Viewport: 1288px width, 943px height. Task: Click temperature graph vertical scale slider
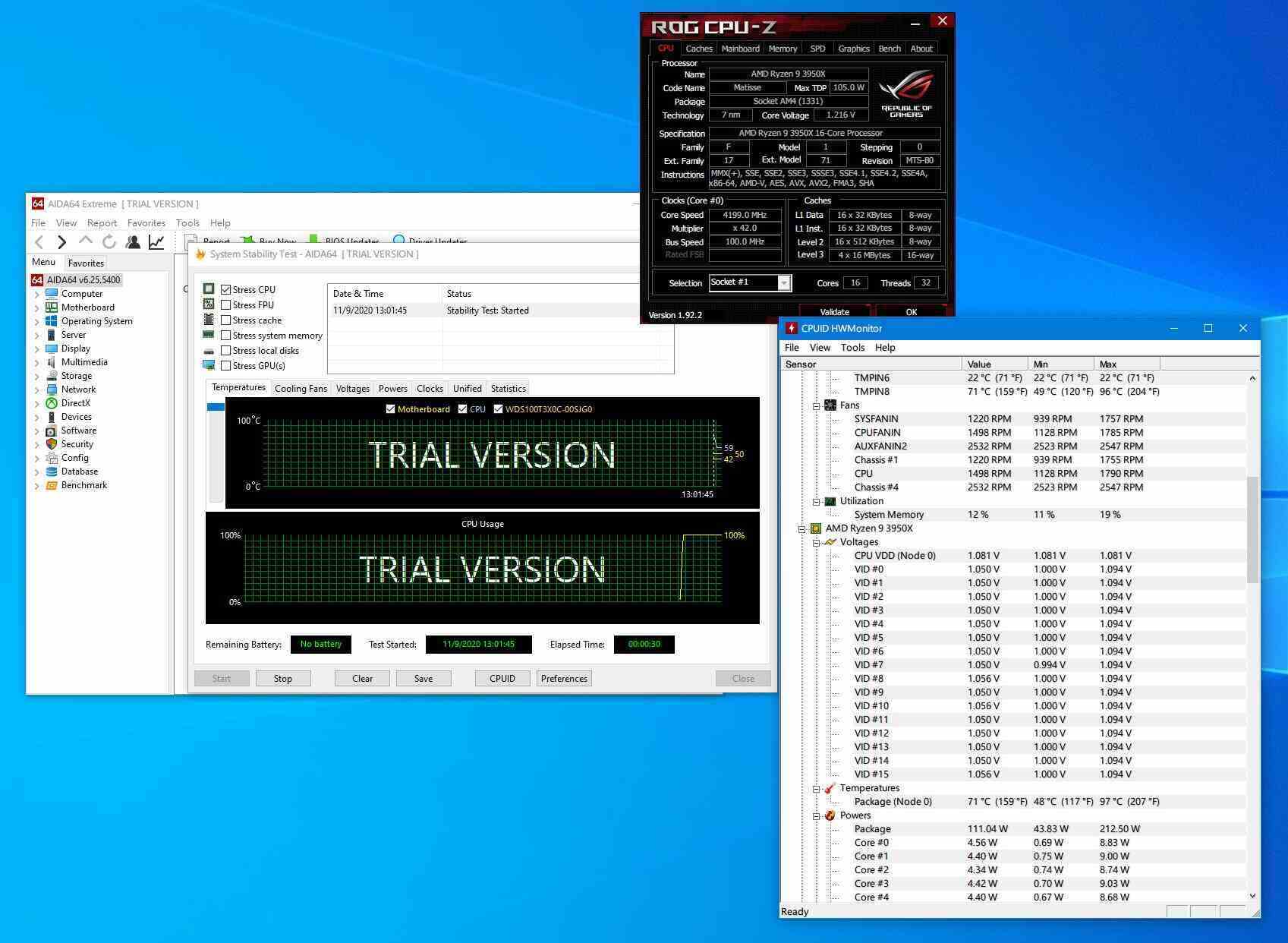point(216,407)
